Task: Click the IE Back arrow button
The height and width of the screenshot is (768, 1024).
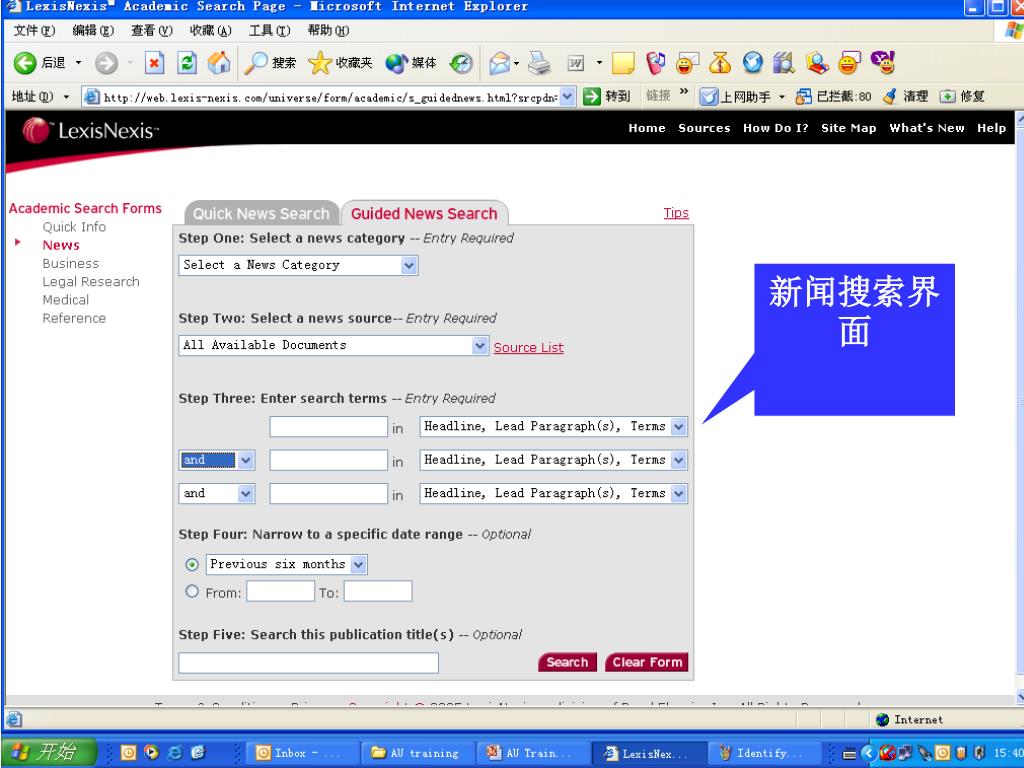Action: click(25, 63)
